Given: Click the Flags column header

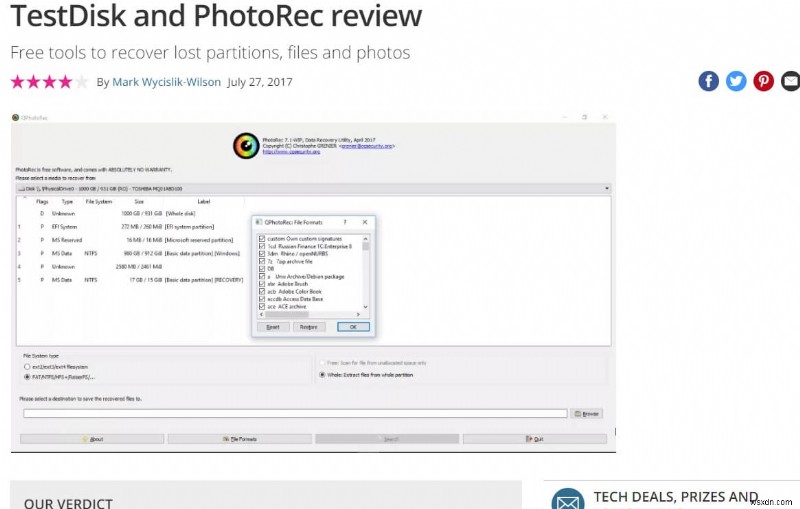Looking at the screenshot, I should (42, 202).
